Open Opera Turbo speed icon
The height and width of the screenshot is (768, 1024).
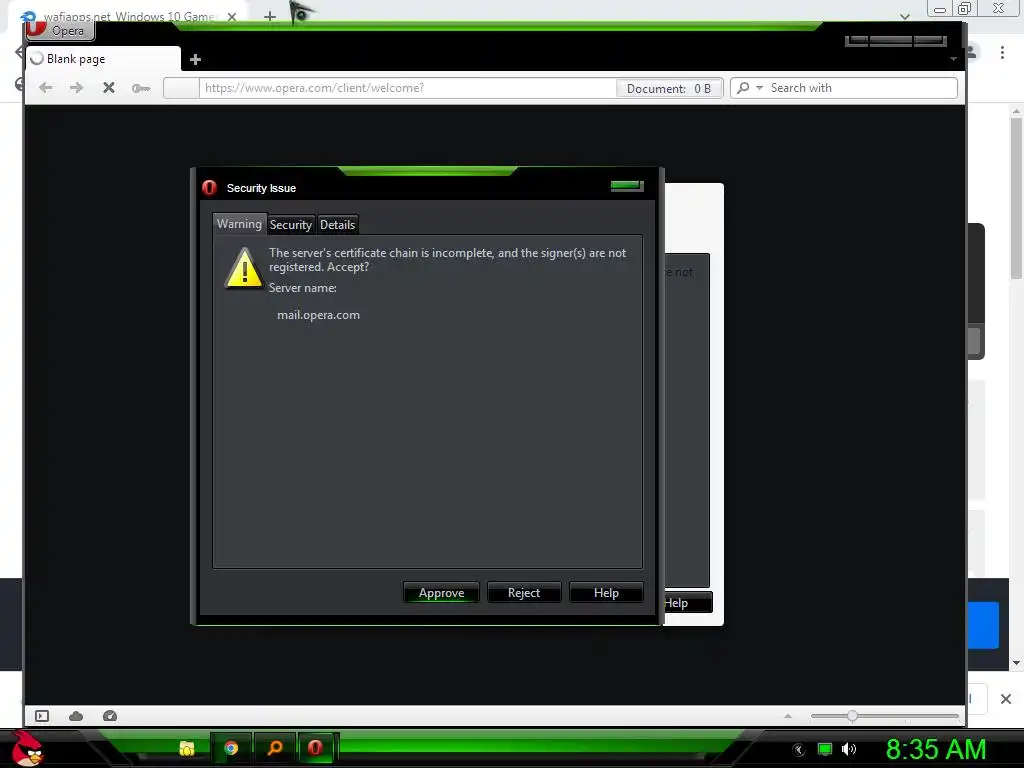pyautogui.click(x=110, y=716)
